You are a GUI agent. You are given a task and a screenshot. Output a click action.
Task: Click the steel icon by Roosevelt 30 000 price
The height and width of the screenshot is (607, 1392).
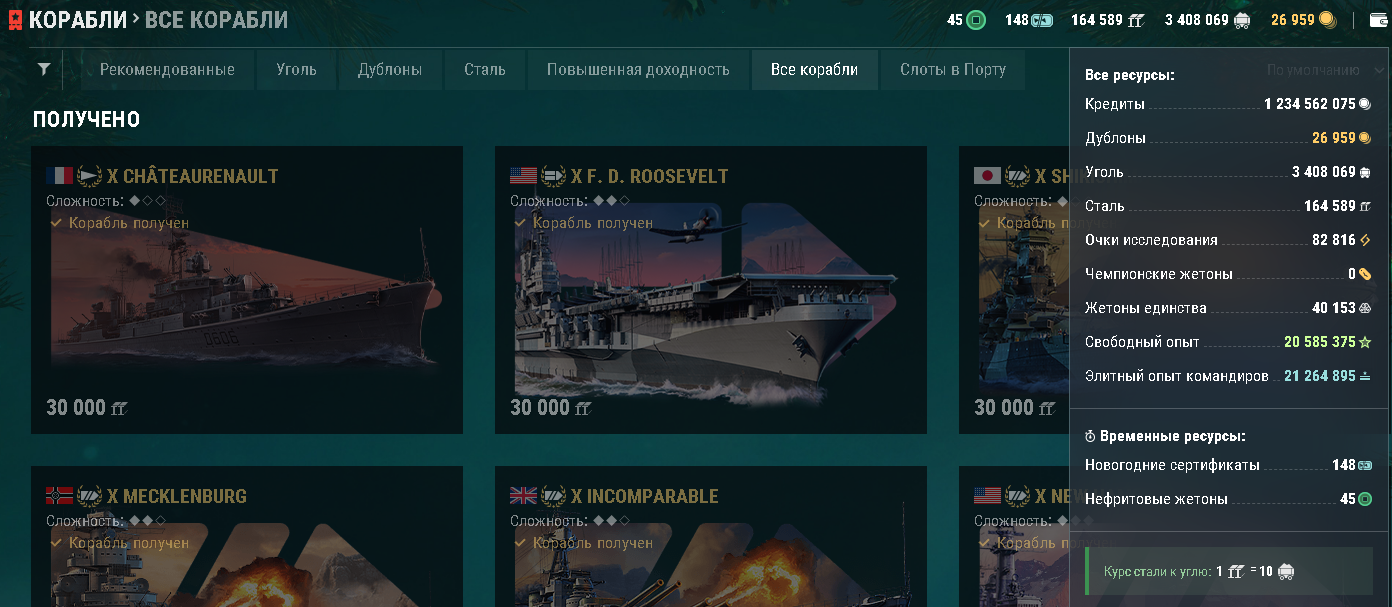click(x=583, y=408)
